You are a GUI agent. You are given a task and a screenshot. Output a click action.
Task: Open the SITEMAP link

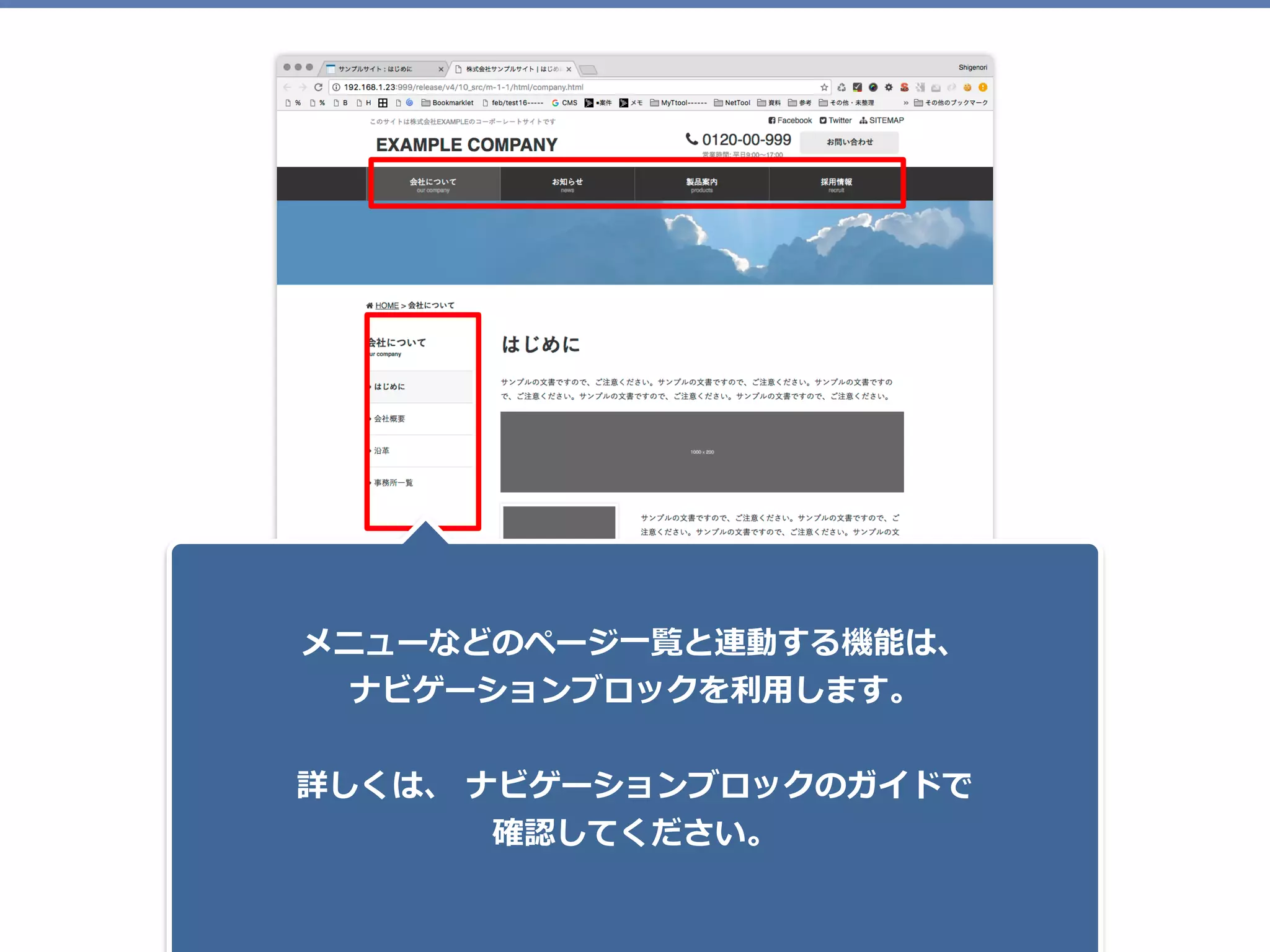click(x=882, y=120)
